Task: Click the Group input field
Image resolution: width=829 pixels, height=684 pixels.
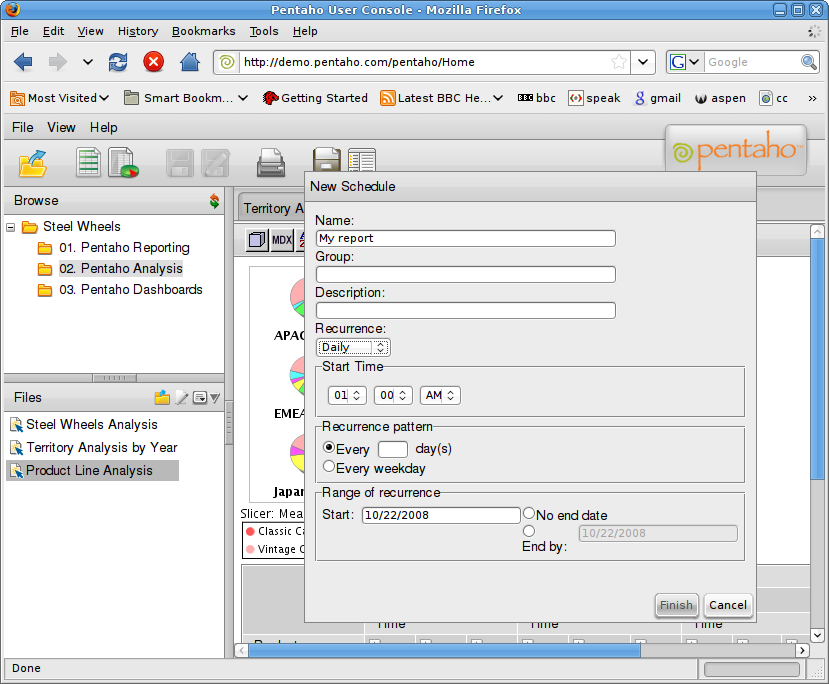Action: pyautogui.click(x=466, y=274)
